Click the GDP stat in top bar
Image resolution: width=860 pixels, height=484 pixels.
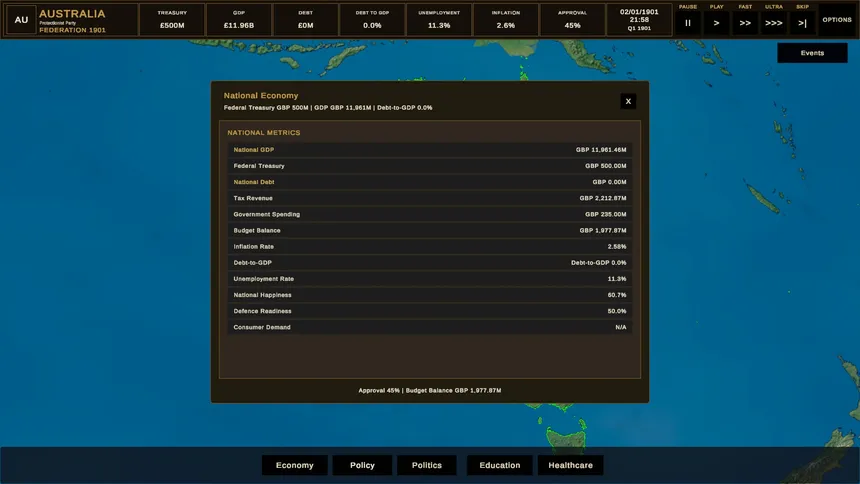[x=239, y=20]
